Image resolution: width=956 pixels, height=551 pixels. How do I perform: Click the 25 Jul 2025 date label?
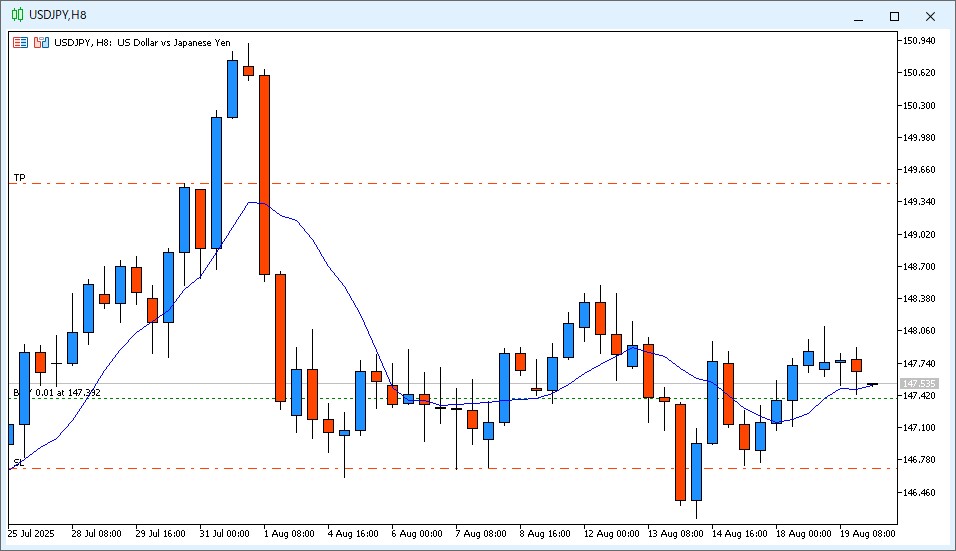(31, 534)
